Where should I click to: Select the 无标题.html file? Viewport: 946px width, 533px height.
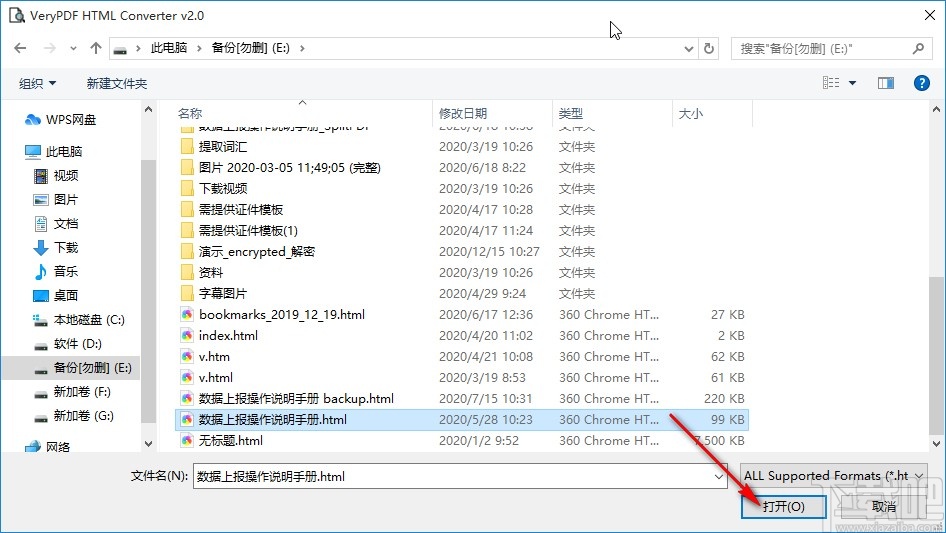(x=230, y=441)
